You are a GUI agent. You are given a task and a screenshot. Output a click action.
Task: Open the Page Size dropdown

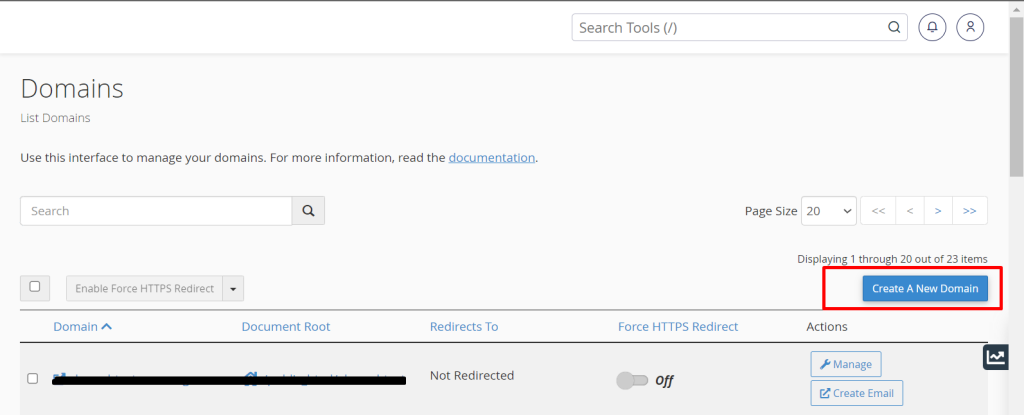tap(829, 211)
